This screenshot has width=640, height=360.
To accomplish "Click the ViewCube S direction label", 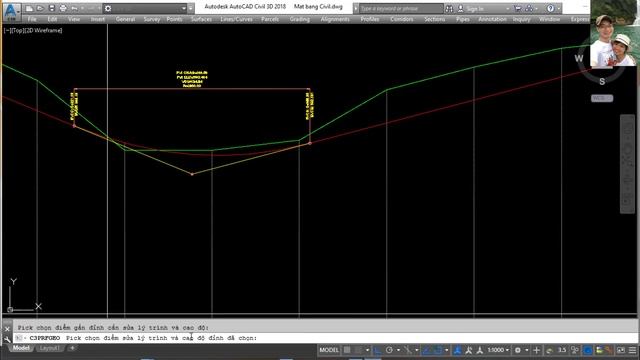I will [x=602, y=82].
